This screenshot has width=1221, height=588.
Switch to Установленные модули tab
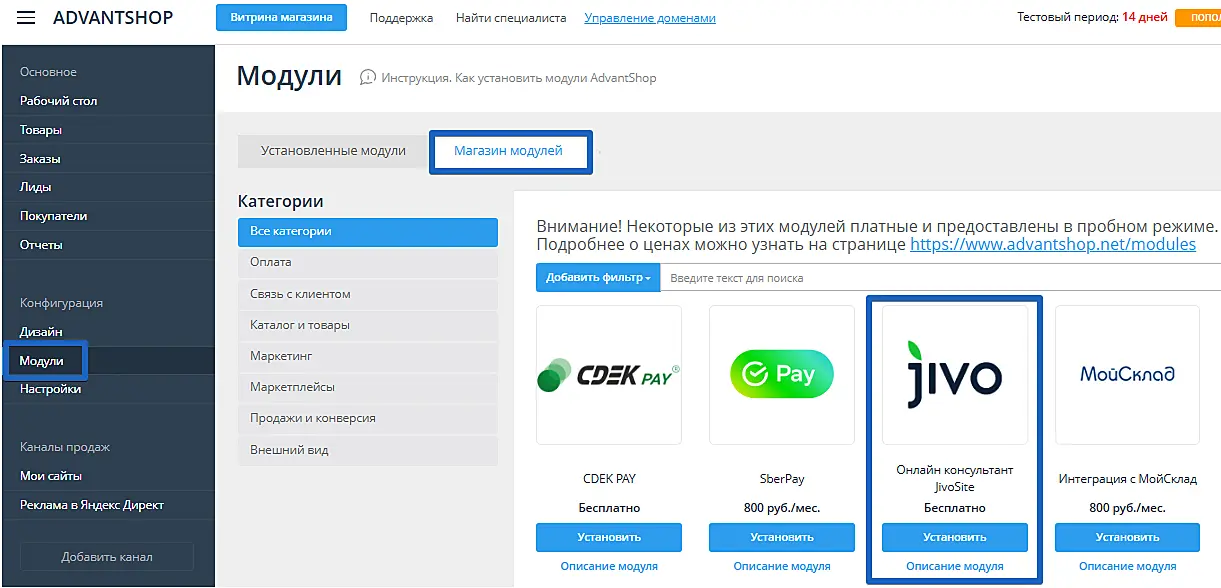(x=333, y=151)
